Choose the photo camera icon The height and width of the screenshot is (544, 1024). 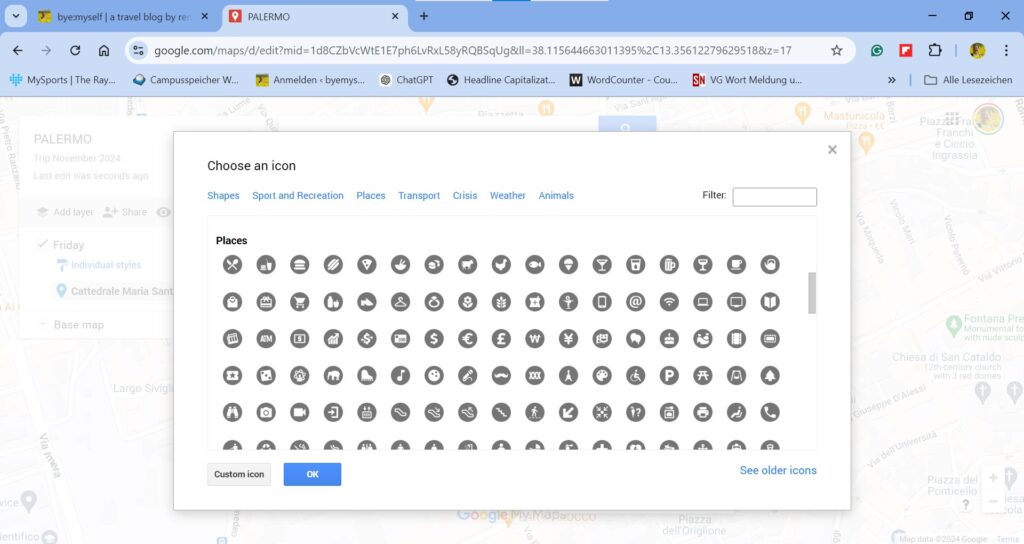point(266,412)
